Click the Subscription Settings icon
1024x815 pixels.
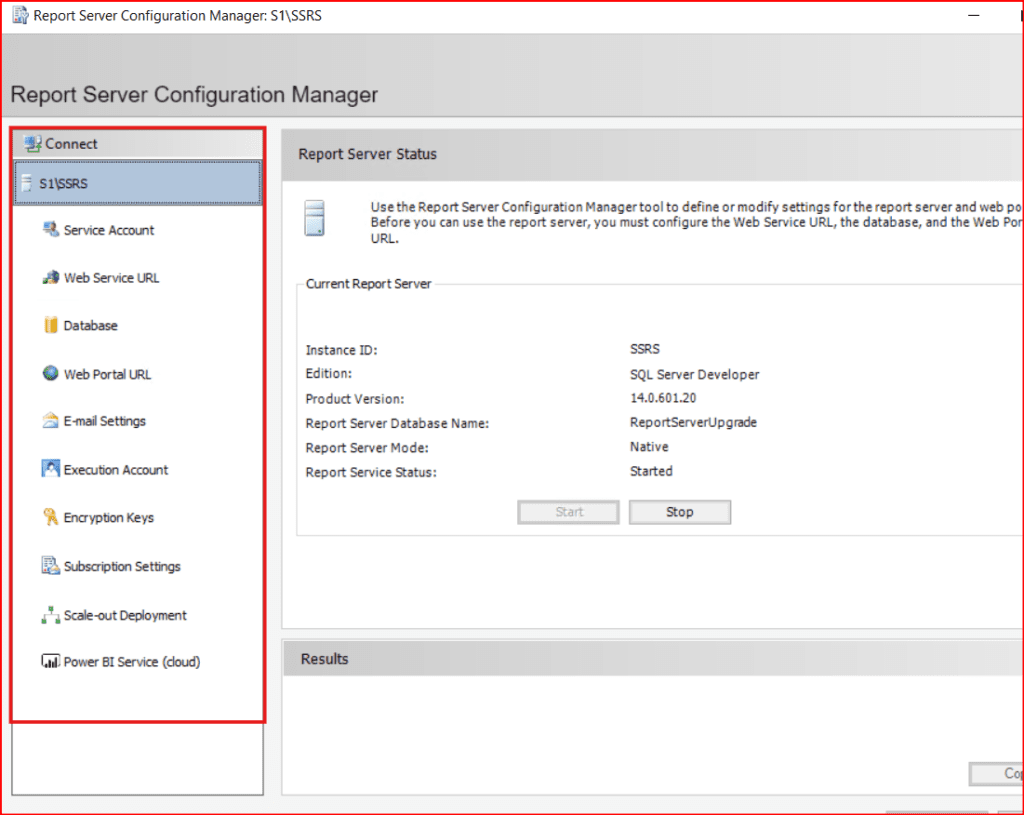point(50,566)
